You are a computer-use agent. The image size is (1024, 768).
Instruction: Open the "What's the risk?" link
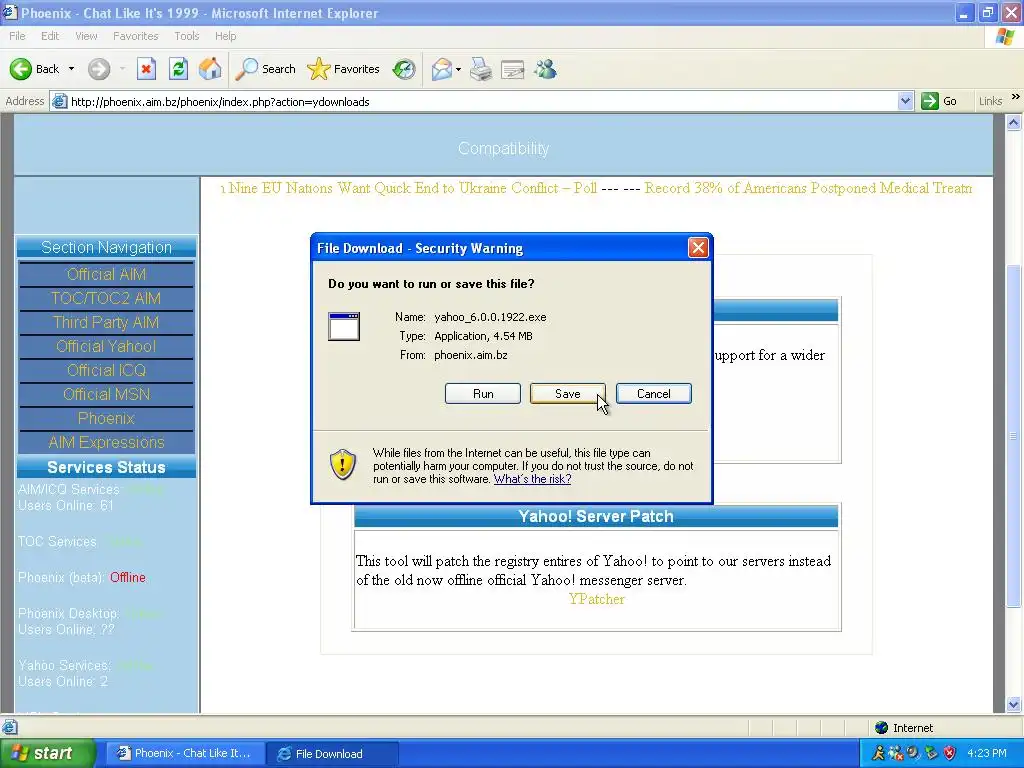[532, 479]
